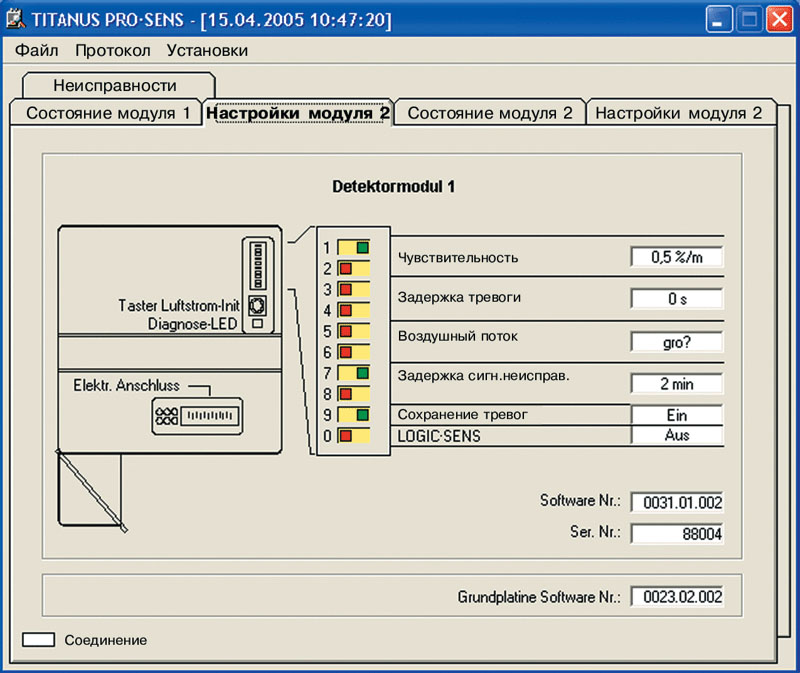Click the Software Nr. field 0031.01.002
Viewport: 800px width, 673px height.
tap(677, 503)
